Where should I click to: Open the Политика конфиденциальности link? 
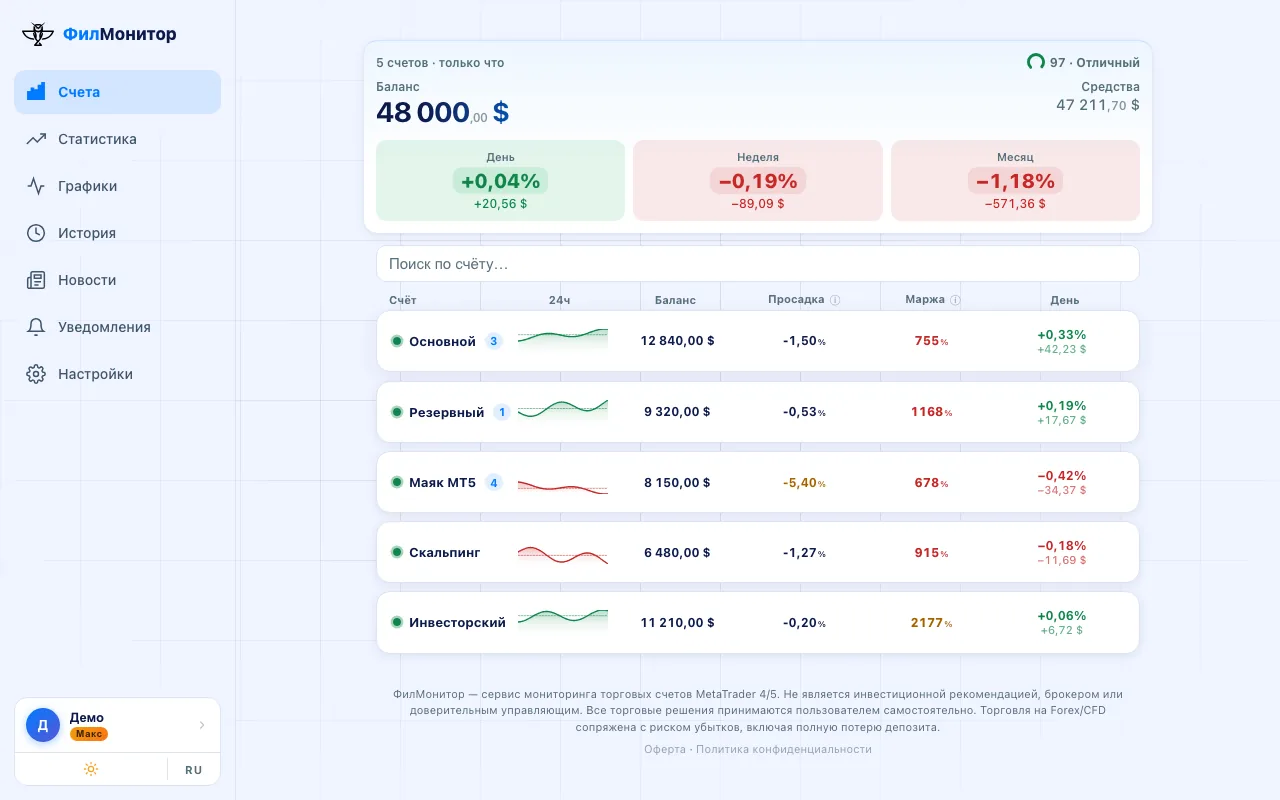pos(784,749)
